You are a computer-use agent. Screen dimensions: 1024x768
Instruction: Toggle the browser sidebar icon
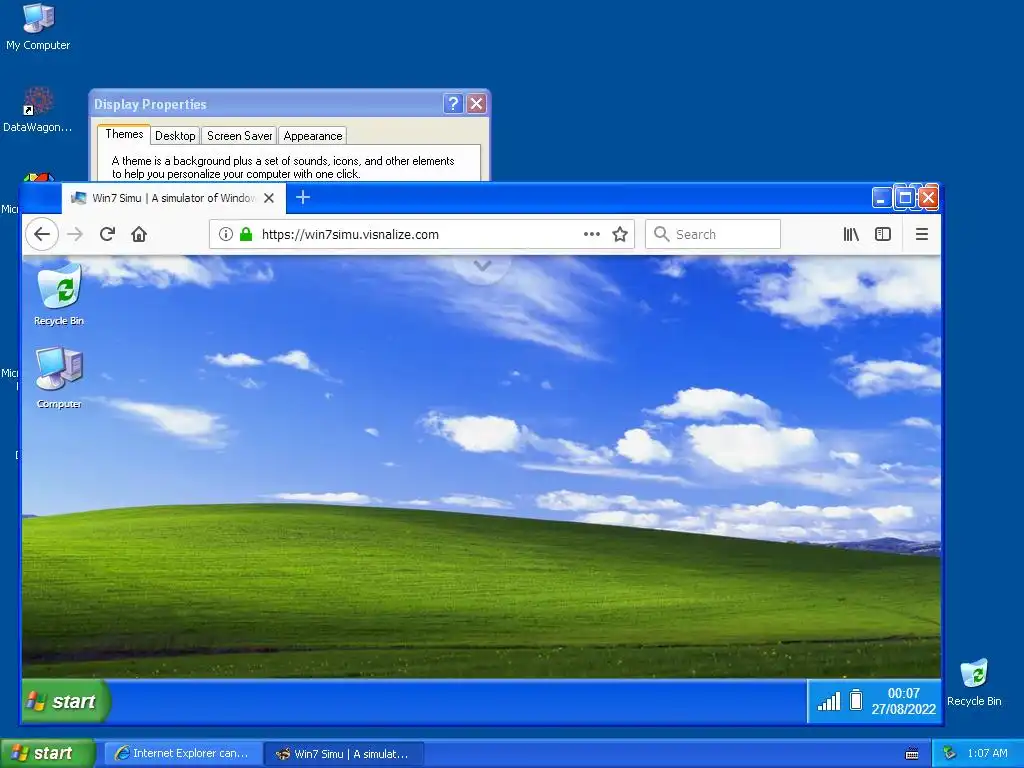(x=883, y=234)
